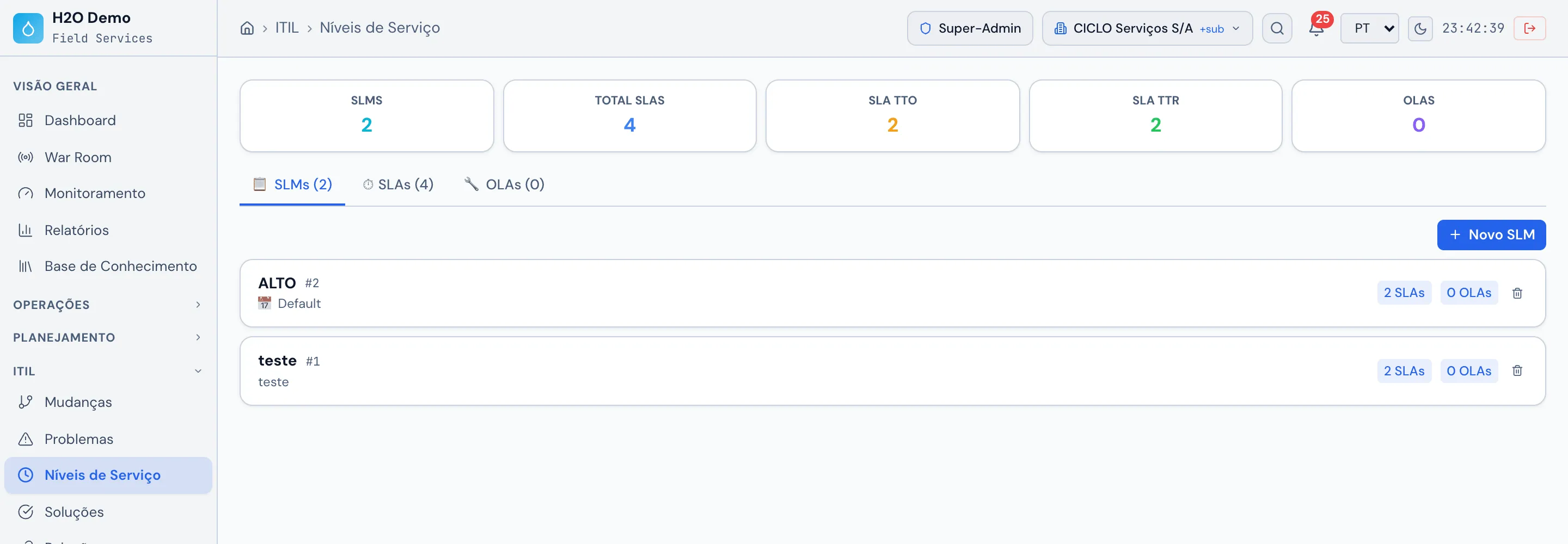This screenshot has height=544, width=1568.
Task: Open Problemas in the sidebar
Action: pyautogui.click(x=108, y=438)
